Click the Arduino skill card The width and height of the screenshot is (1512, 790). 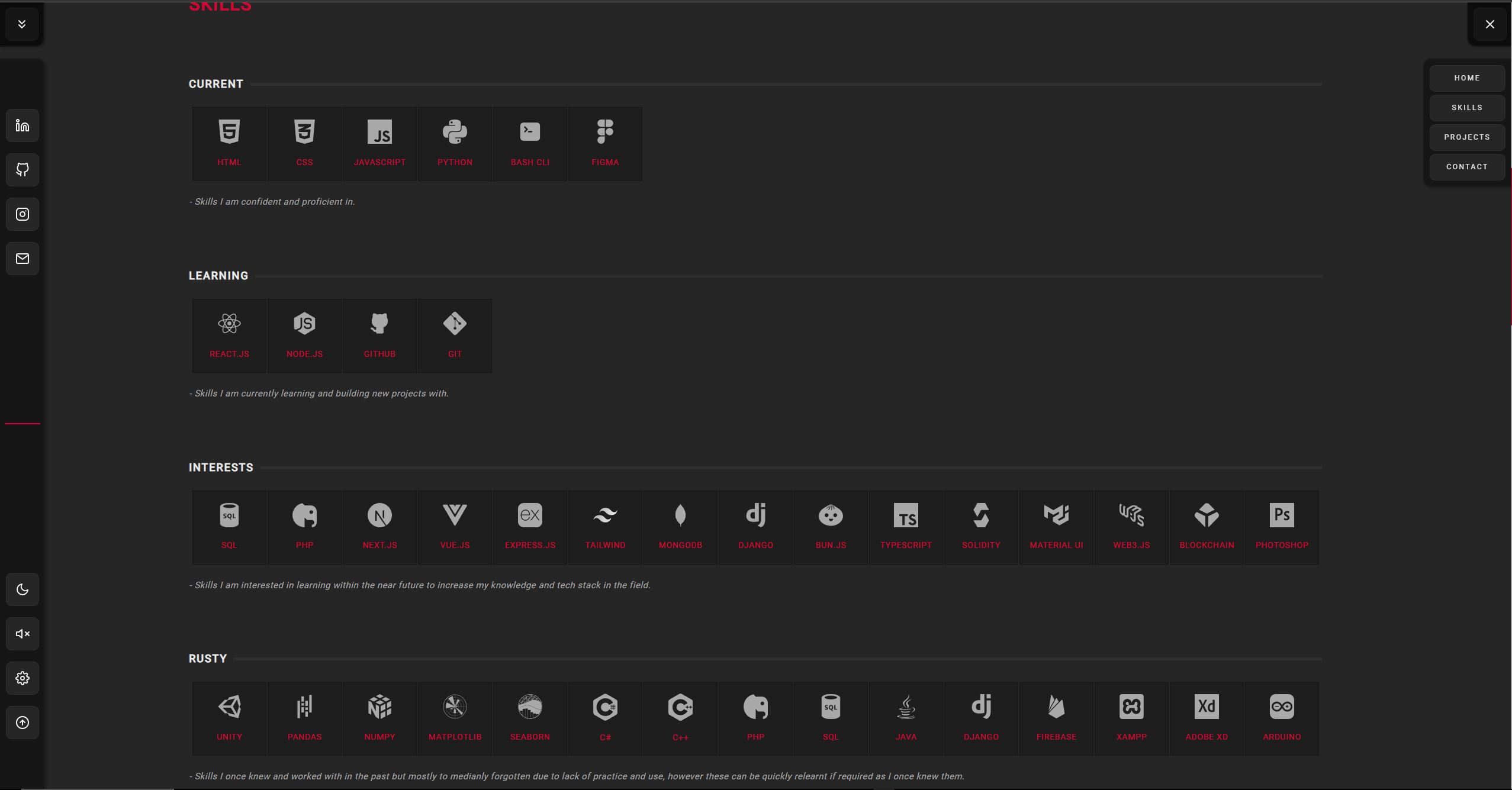1282,718
